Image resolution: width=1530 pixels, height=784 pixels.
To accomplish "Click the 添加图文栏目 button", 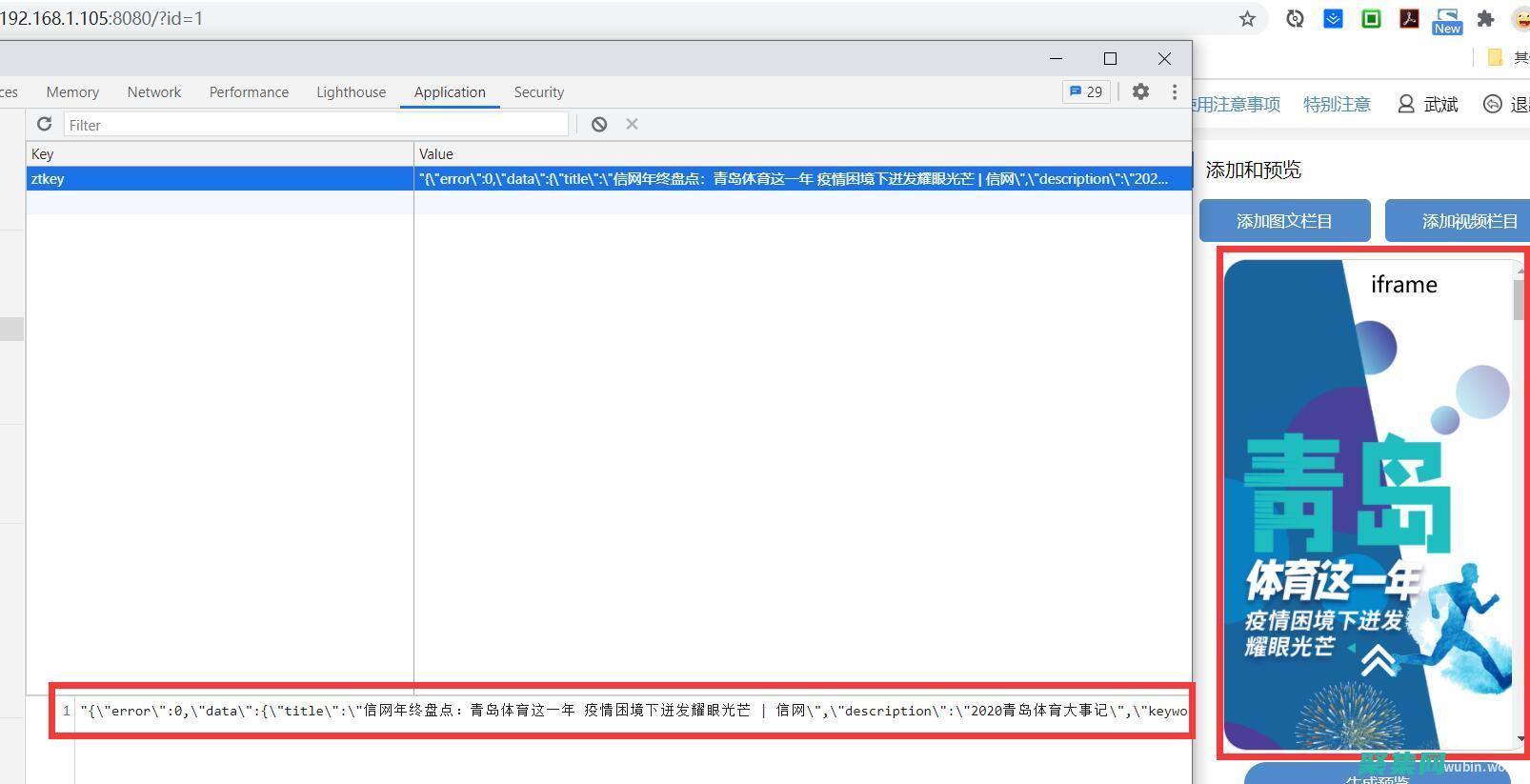I will point(1284,221).
